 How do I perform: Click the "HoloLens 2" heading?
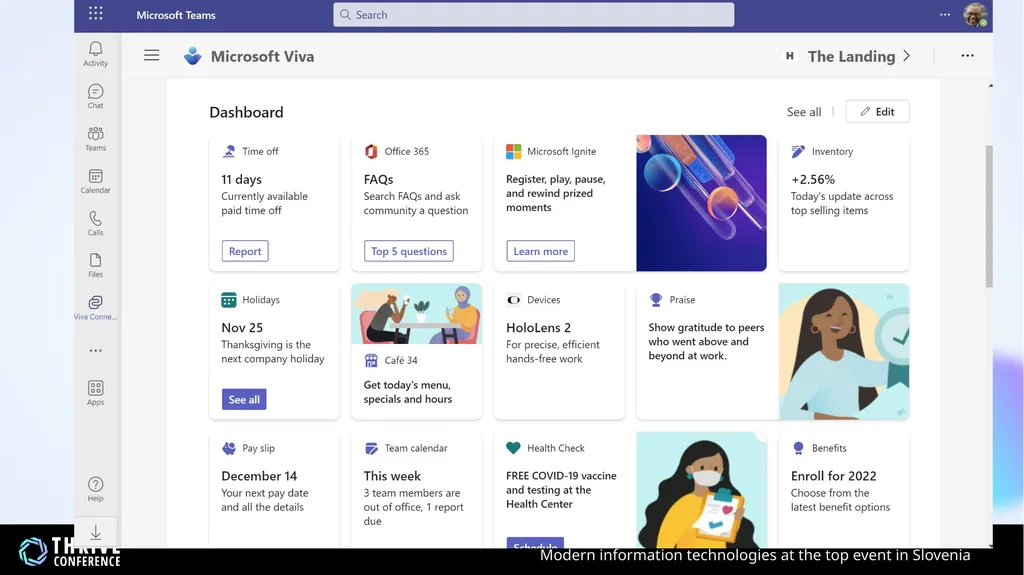point(538,327)
